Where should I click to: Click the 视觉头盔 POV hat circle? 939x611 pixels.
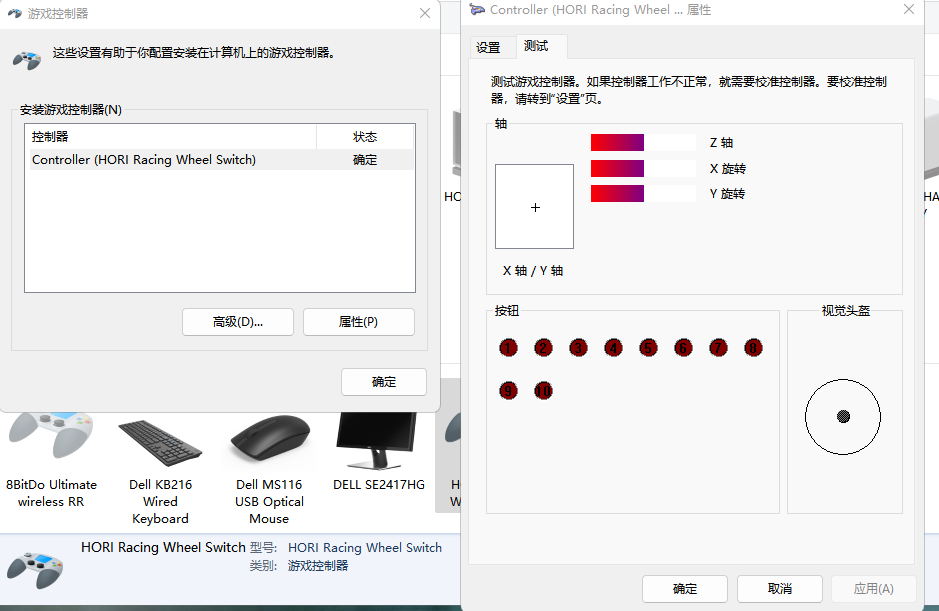point(843,416)
